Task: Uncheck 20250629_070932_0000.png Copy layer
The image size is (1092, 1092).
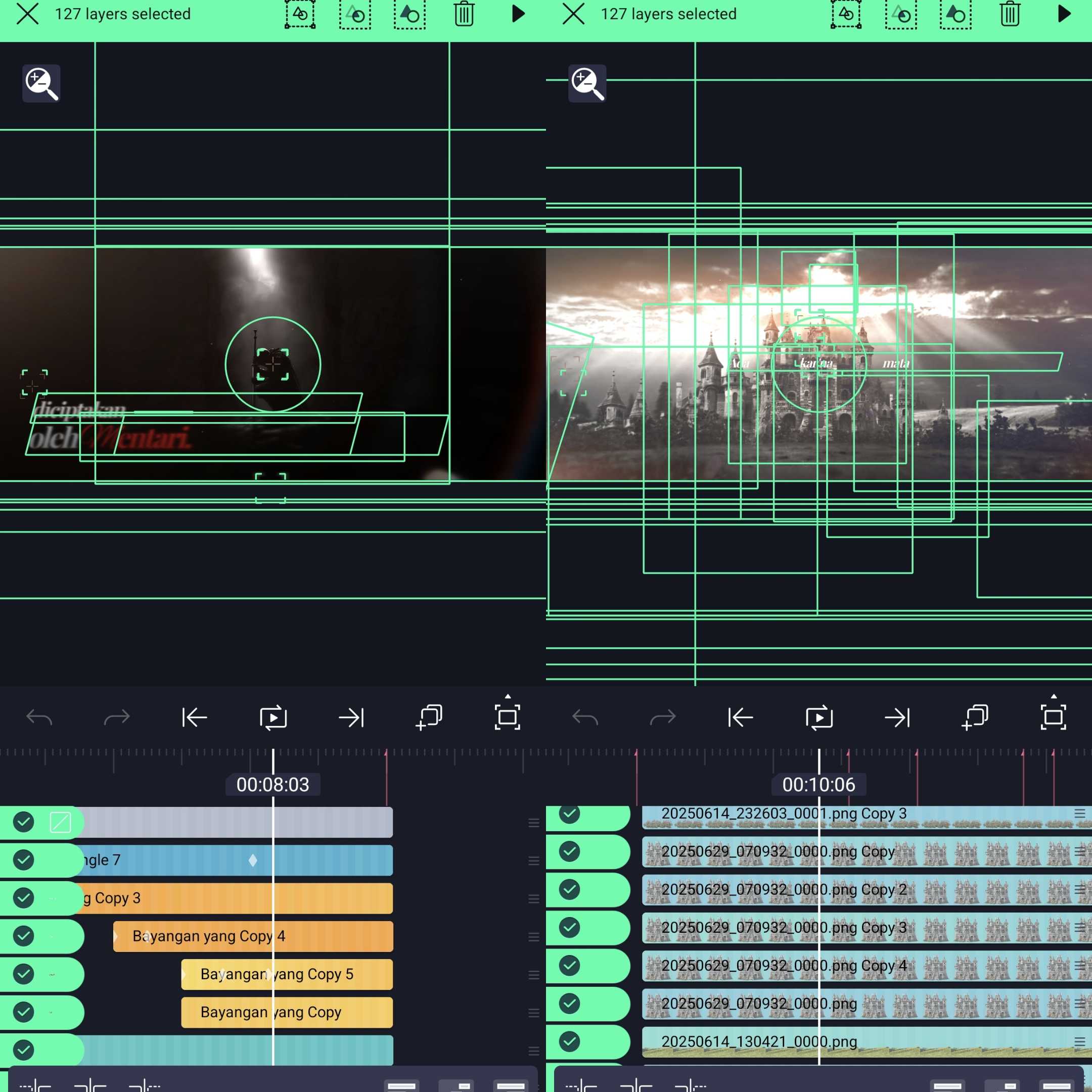Action: point(570,851)
